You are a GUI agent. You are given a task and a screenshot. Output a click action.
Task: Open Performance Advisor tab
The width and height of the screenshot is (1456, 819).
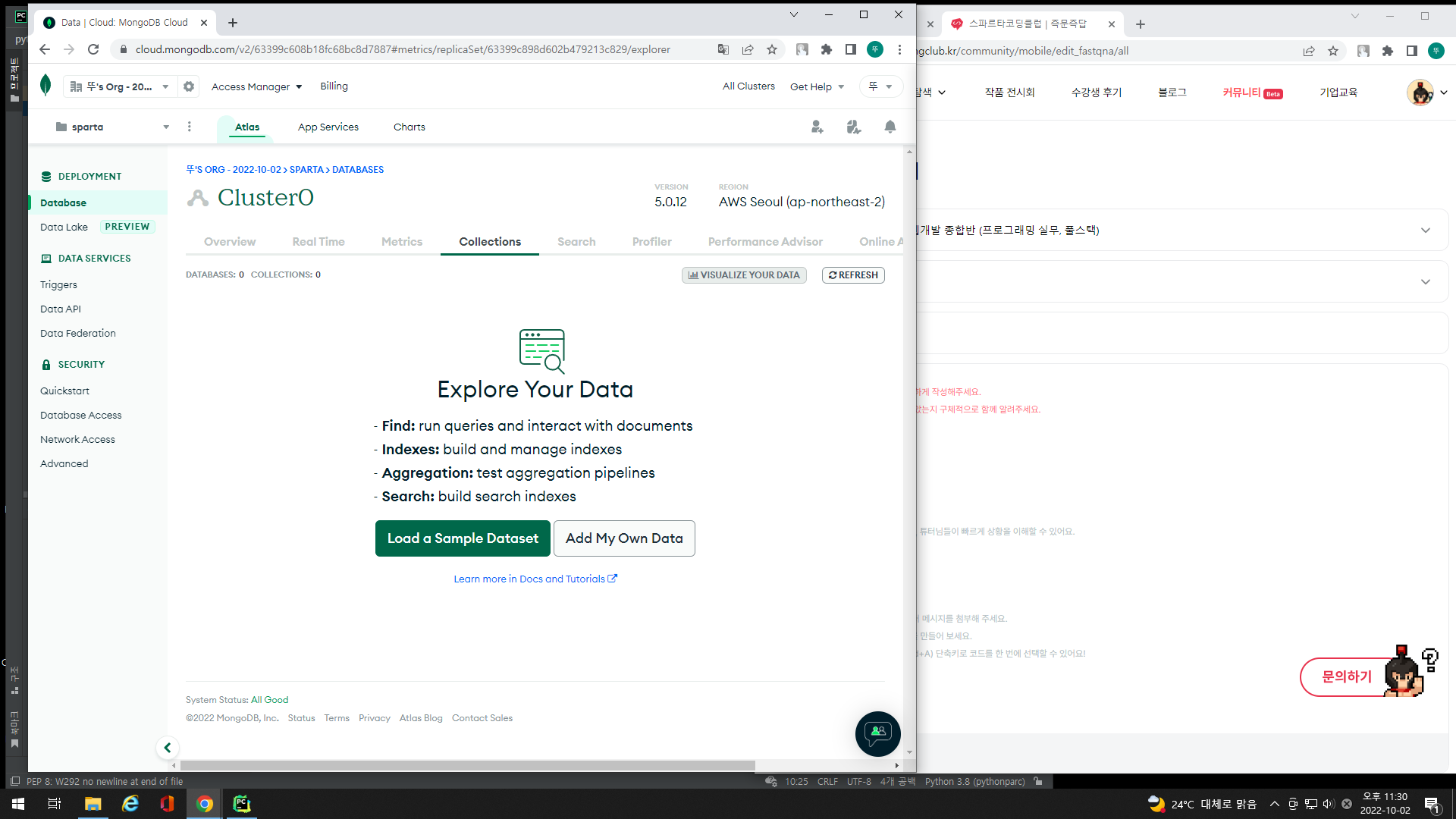click(765, 241)
